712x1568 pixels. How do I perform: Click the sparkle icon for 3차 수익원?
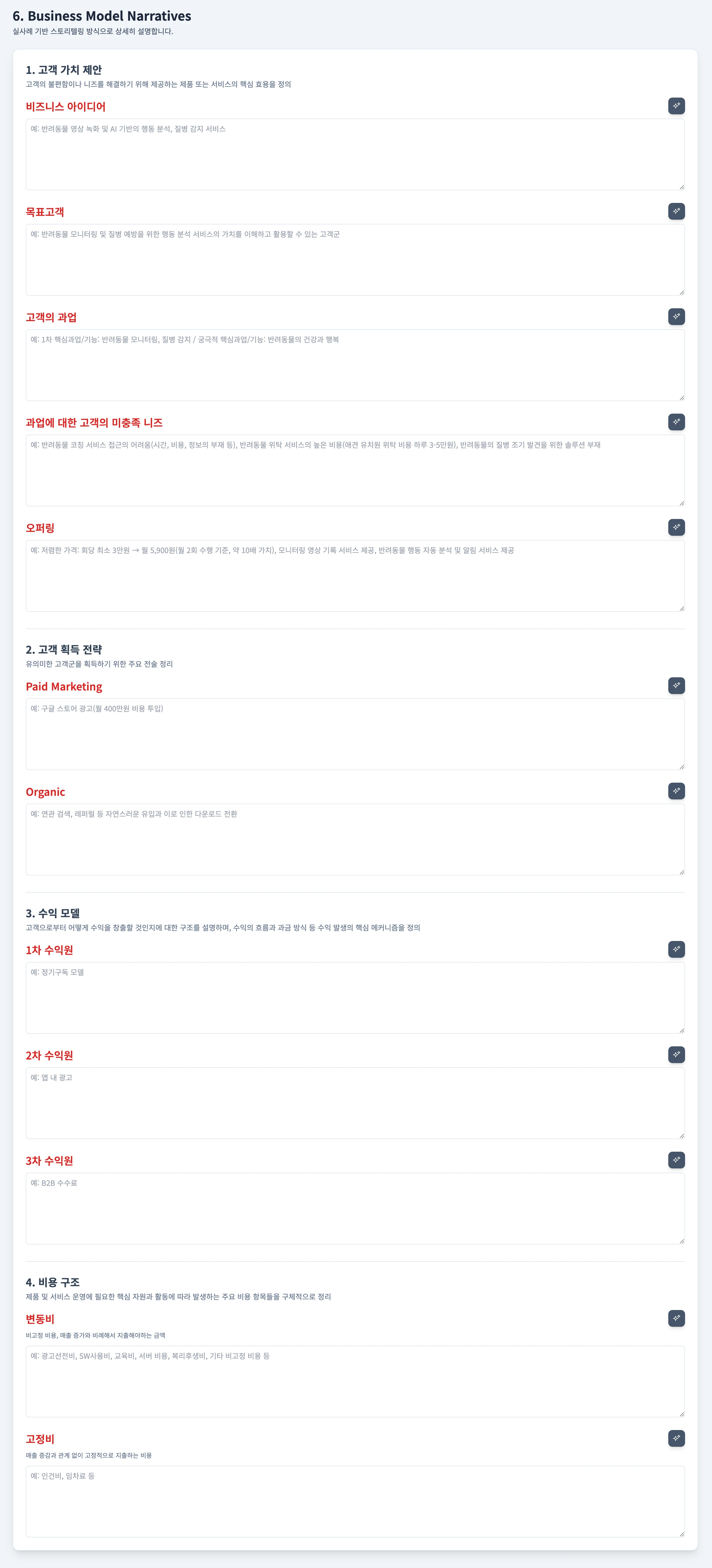(676, 1159)
